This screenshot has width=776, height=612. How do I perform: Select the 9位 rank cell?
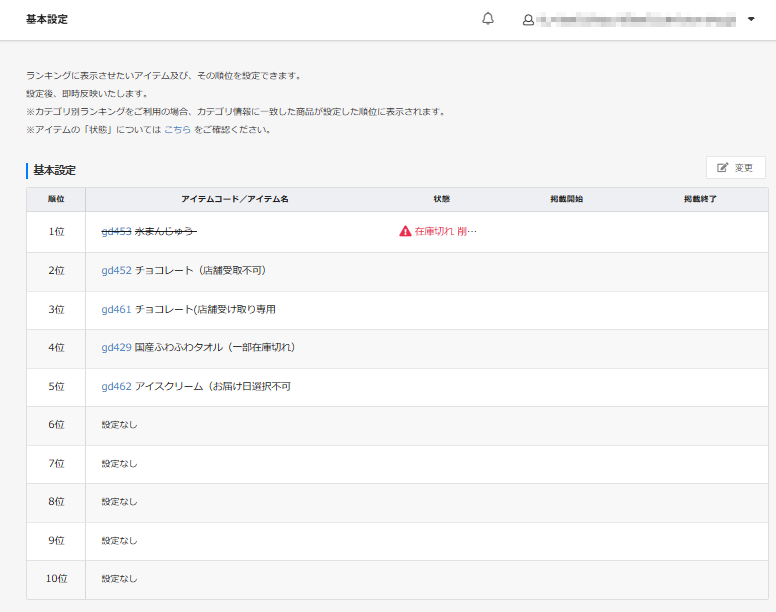coord(56,541)
